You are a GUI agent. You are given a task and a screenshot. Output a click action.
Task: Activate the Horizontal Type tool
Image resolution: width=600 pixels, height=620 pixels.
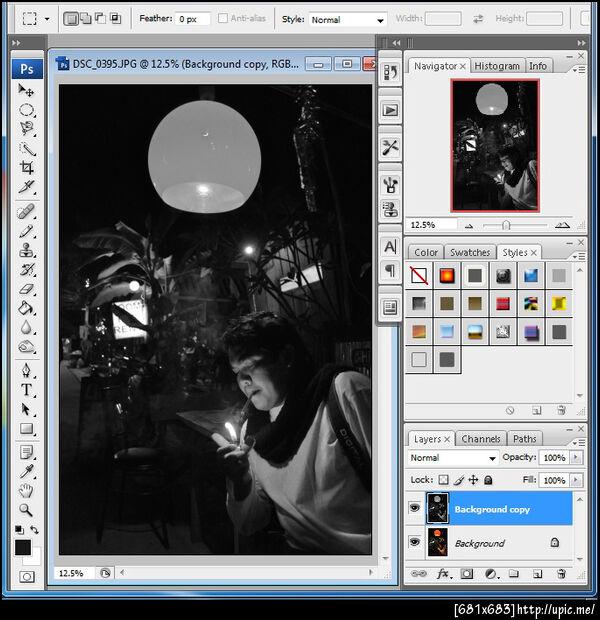tap(27, 389)
